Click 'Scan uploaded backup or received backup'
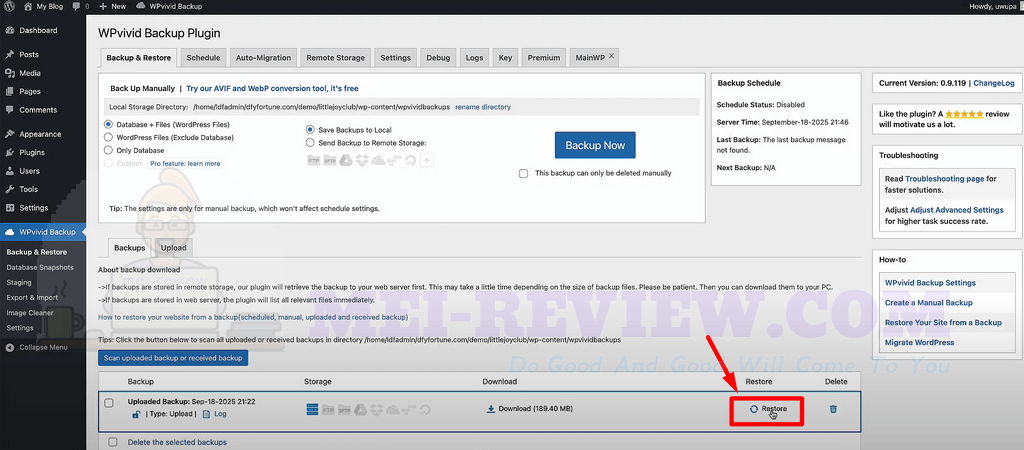This screenshot has height=450, width=1024. pos(173,357)
